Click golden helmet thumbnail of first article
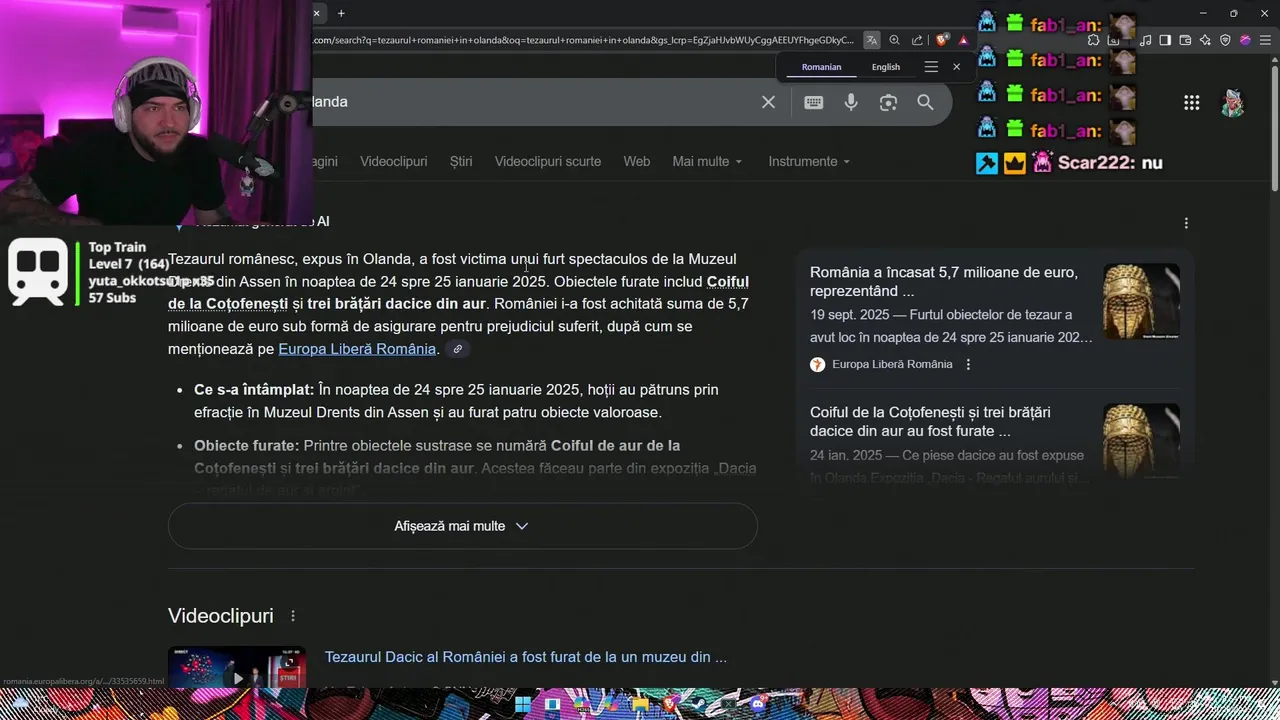 click(x=1141, y=301)
